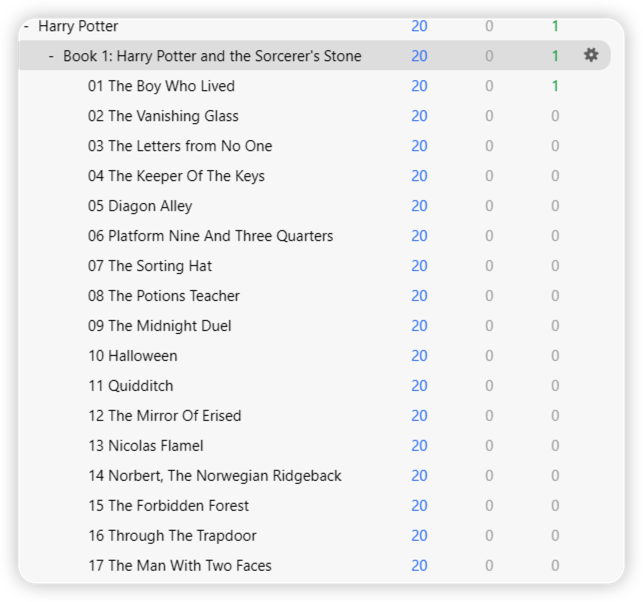Click learn count 0 for Platform Nine And Three Quarters
Screen dimensions: 643x602
click(489, 236)
